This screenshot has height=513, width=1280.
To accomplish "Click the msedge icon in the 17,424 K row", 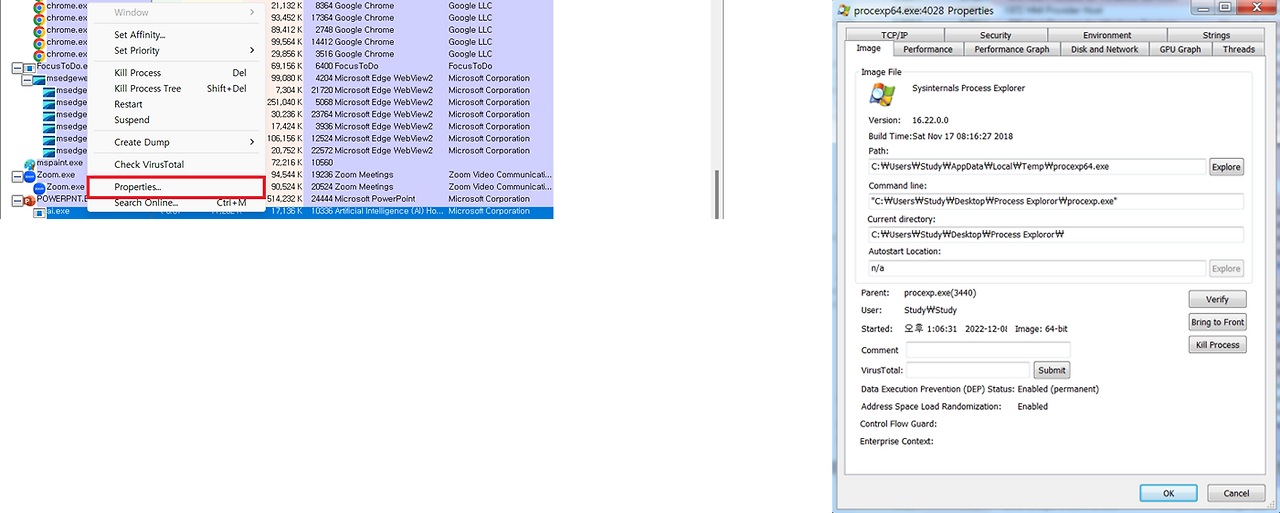I will (49, 127).
